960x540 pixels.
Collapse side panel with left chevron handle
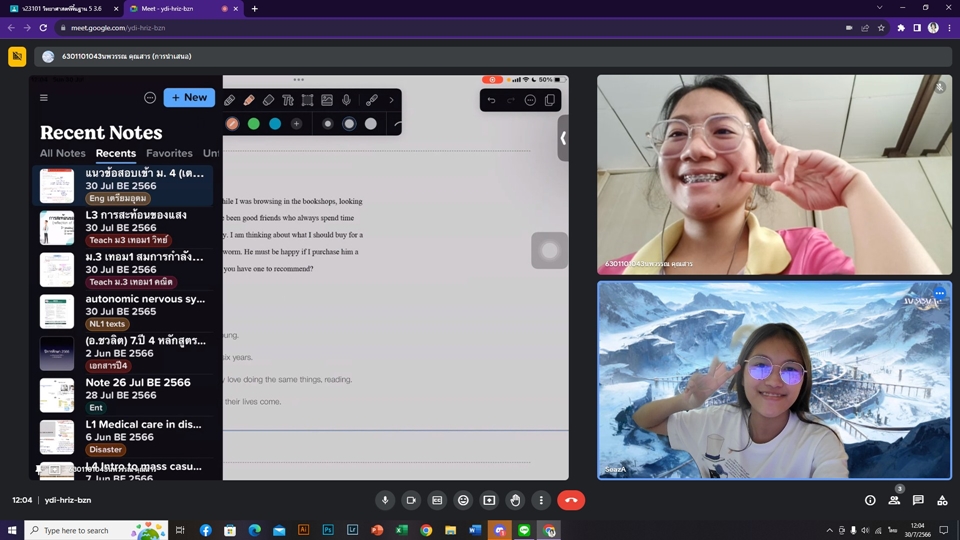tap(563, 138)
